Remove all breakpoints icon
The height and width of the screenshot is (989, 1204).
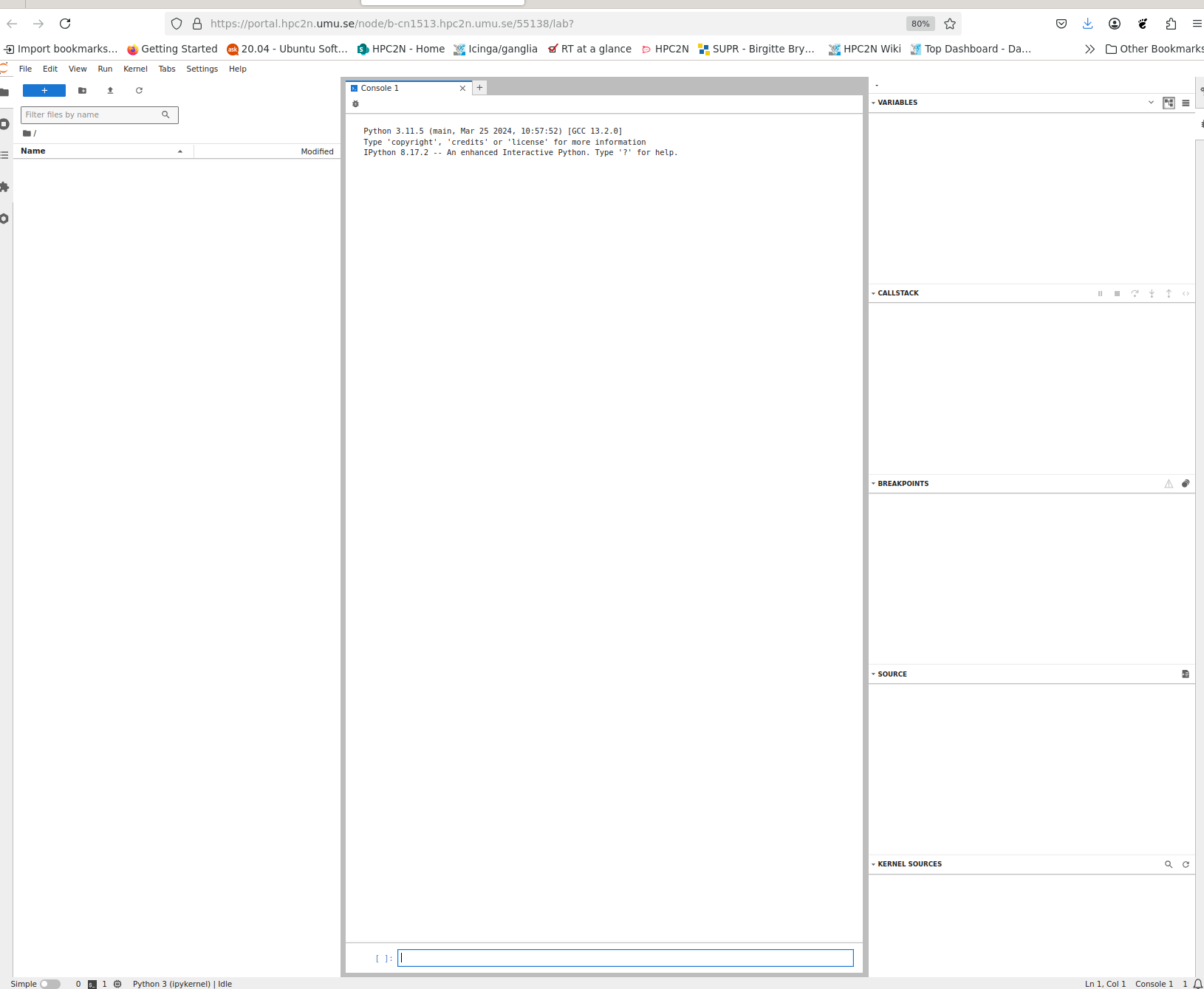pos(1186,484)
